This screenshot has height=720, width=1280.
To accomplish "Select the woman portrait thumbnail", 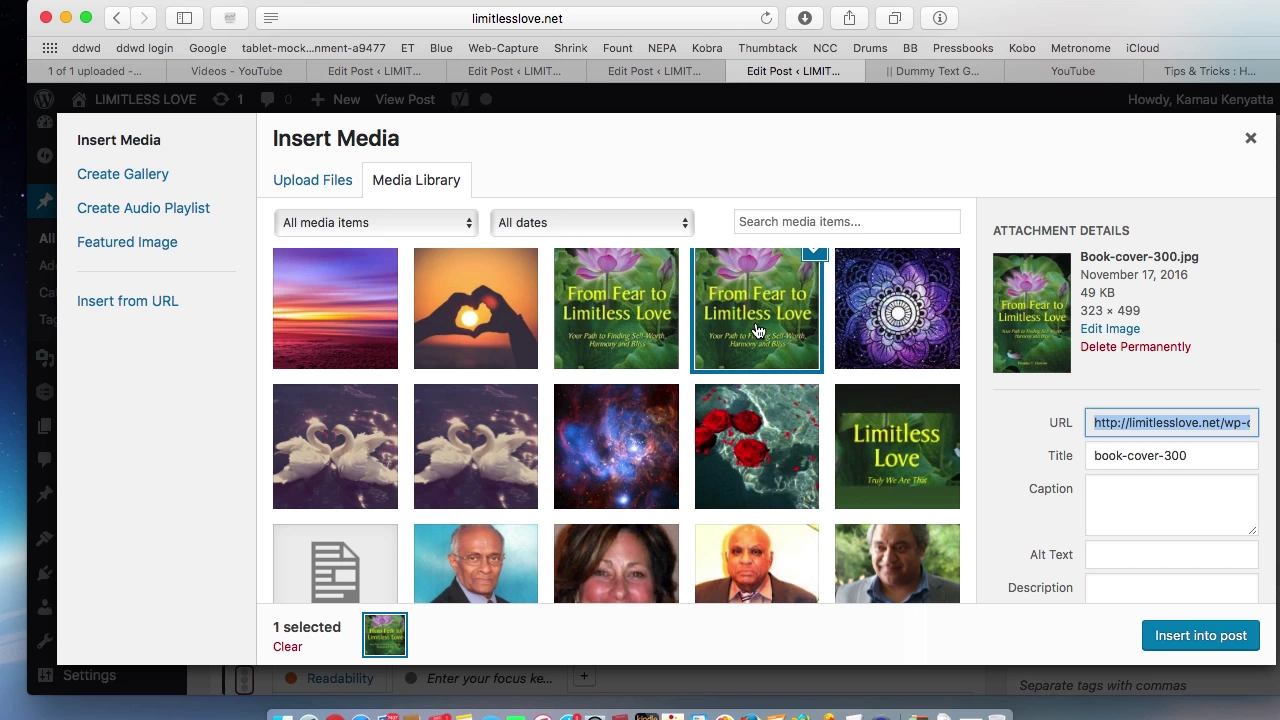I will (x=616, y=564).
